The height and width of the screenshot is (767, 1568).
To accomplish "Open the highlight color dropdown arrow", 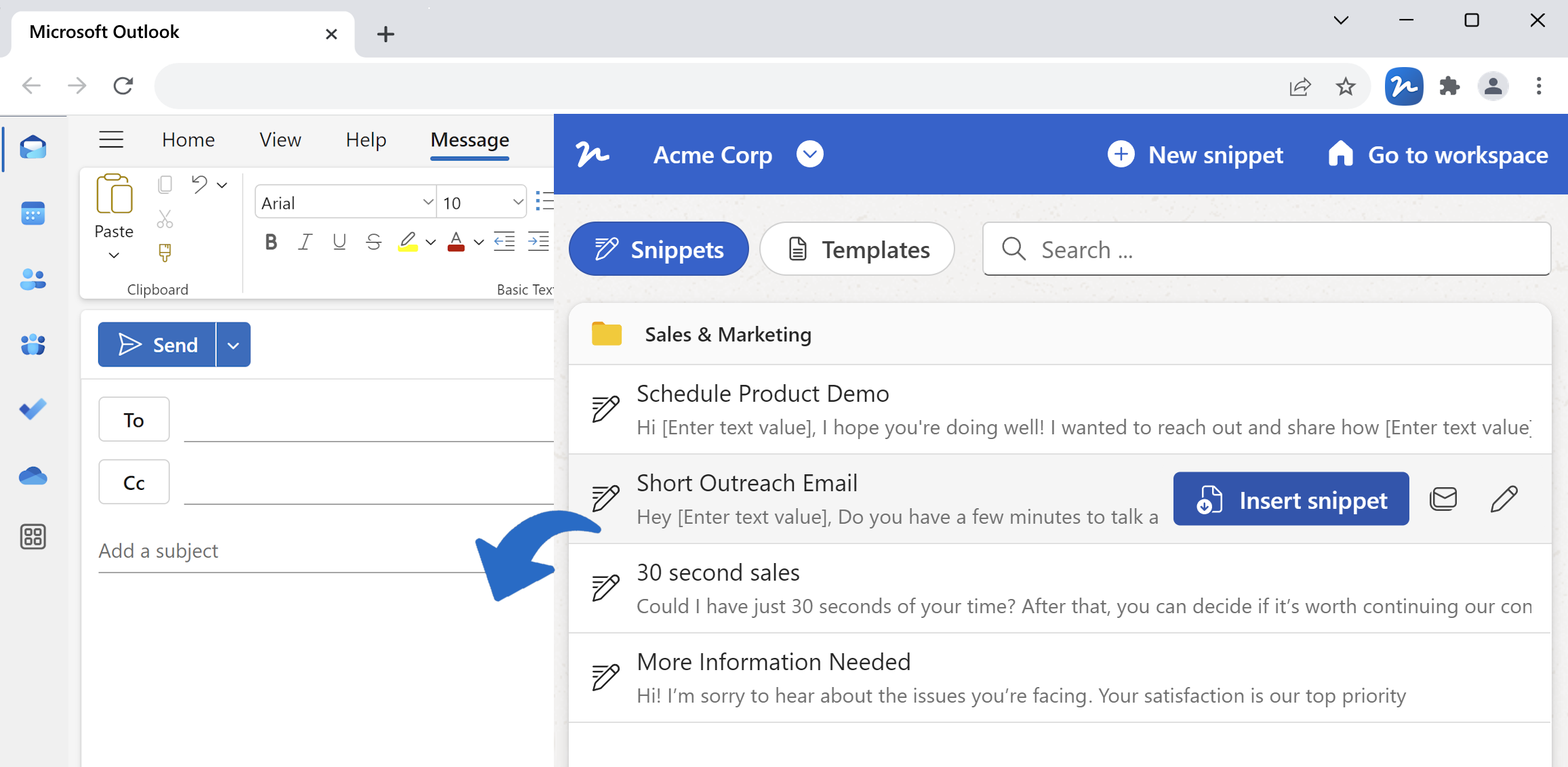I will pos(430,243).
